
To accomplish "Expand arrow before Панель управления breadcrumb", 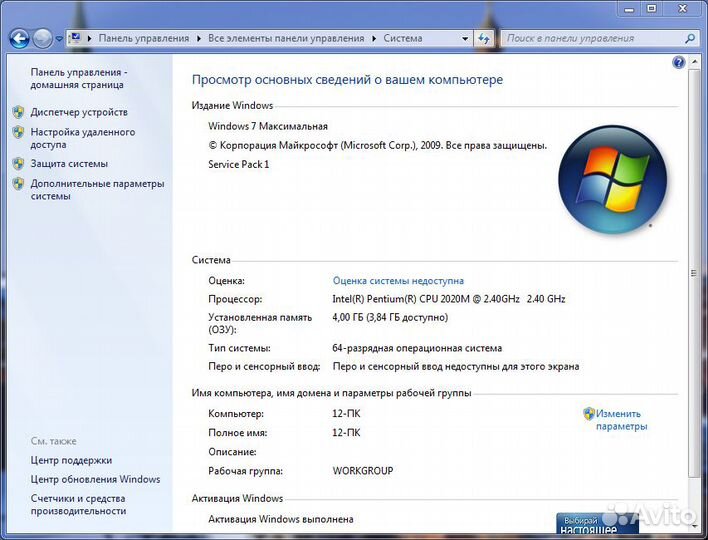I will point(89,38).
